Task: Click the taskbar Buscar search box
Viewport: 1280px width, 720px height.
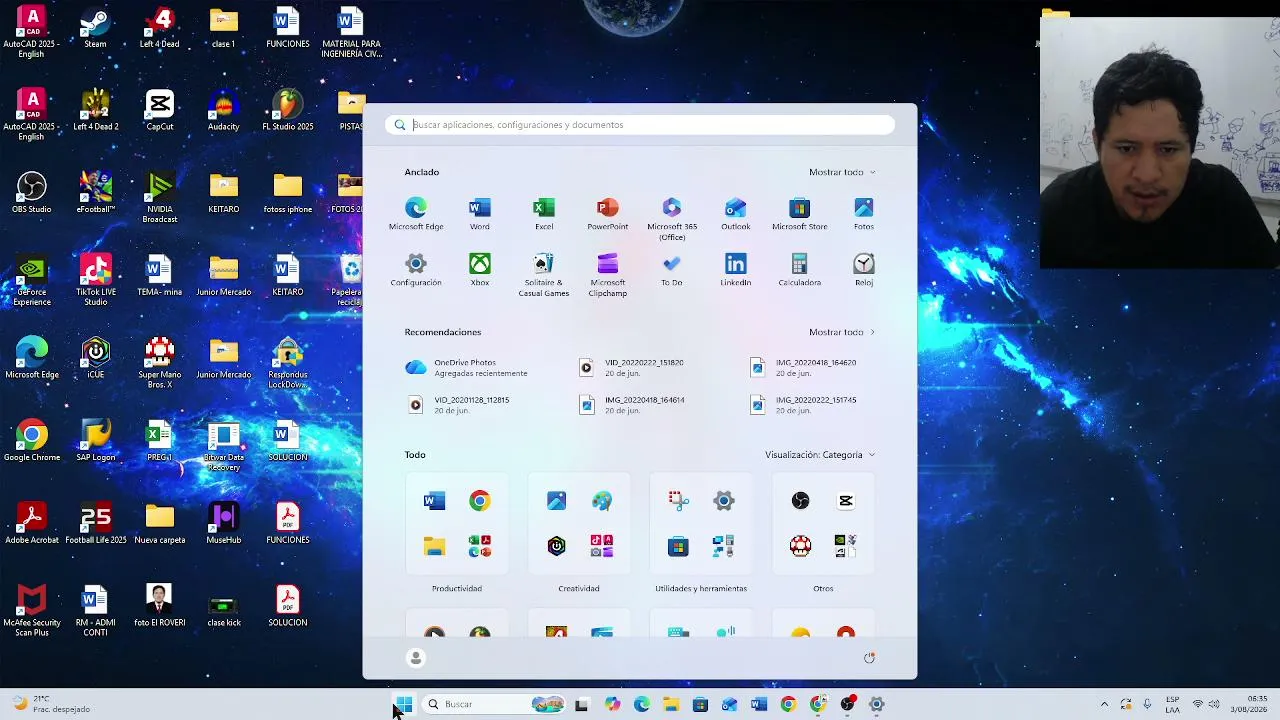Action: tap(495, 704)
